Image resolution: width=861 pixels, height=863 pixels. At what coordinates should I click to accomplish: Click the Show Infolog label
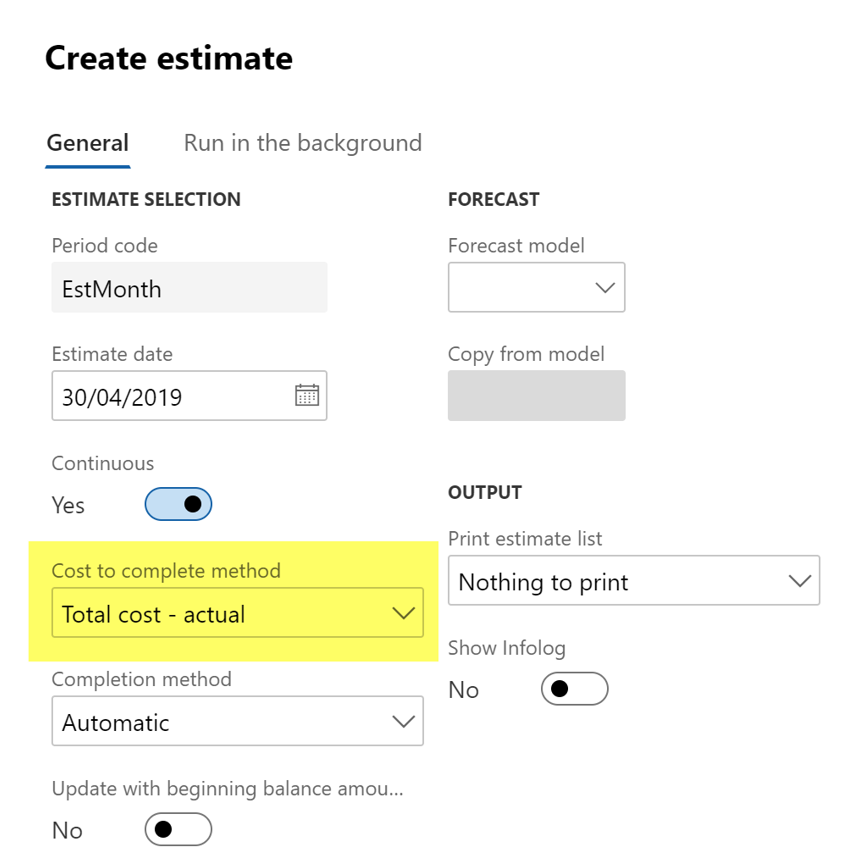pos(506,648)
